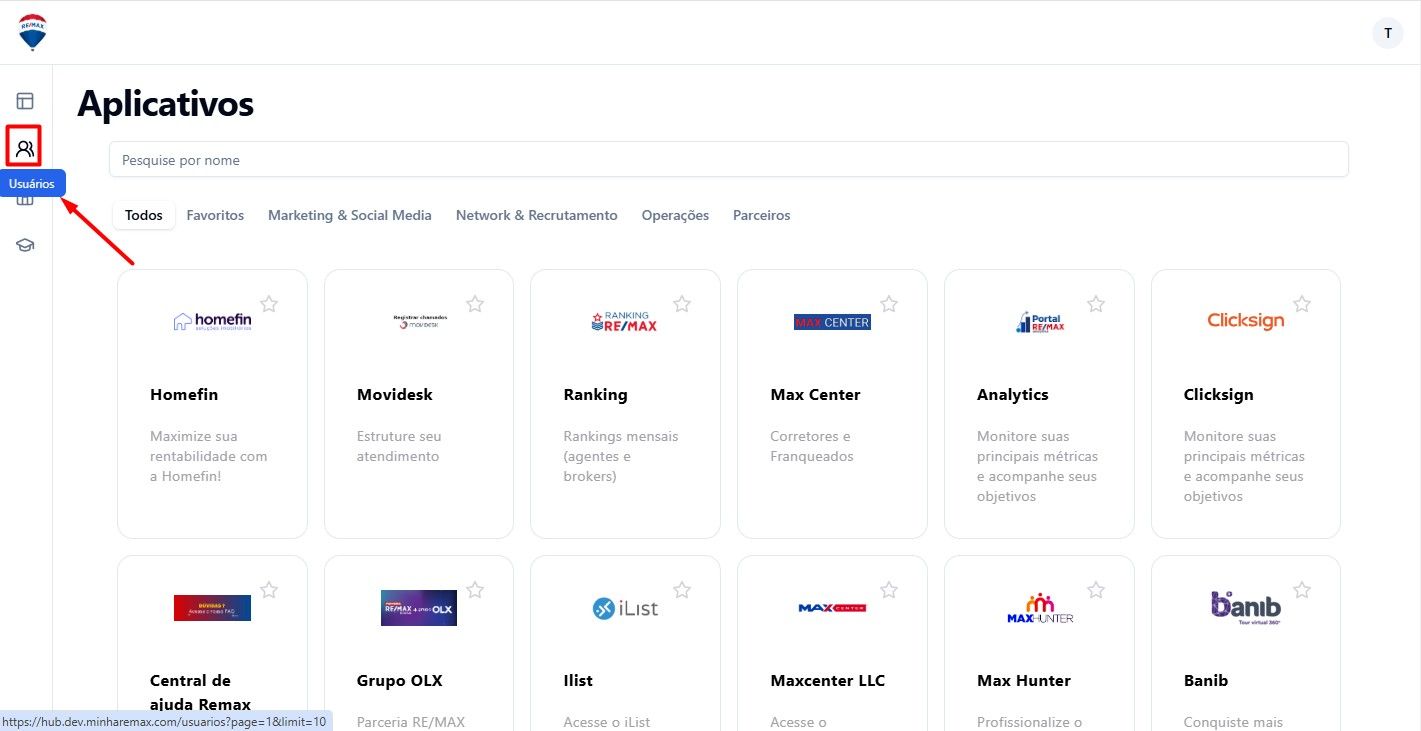Switch to the Parceiros tab
This screenshot has height=731, width=1421.
(762, 215)
